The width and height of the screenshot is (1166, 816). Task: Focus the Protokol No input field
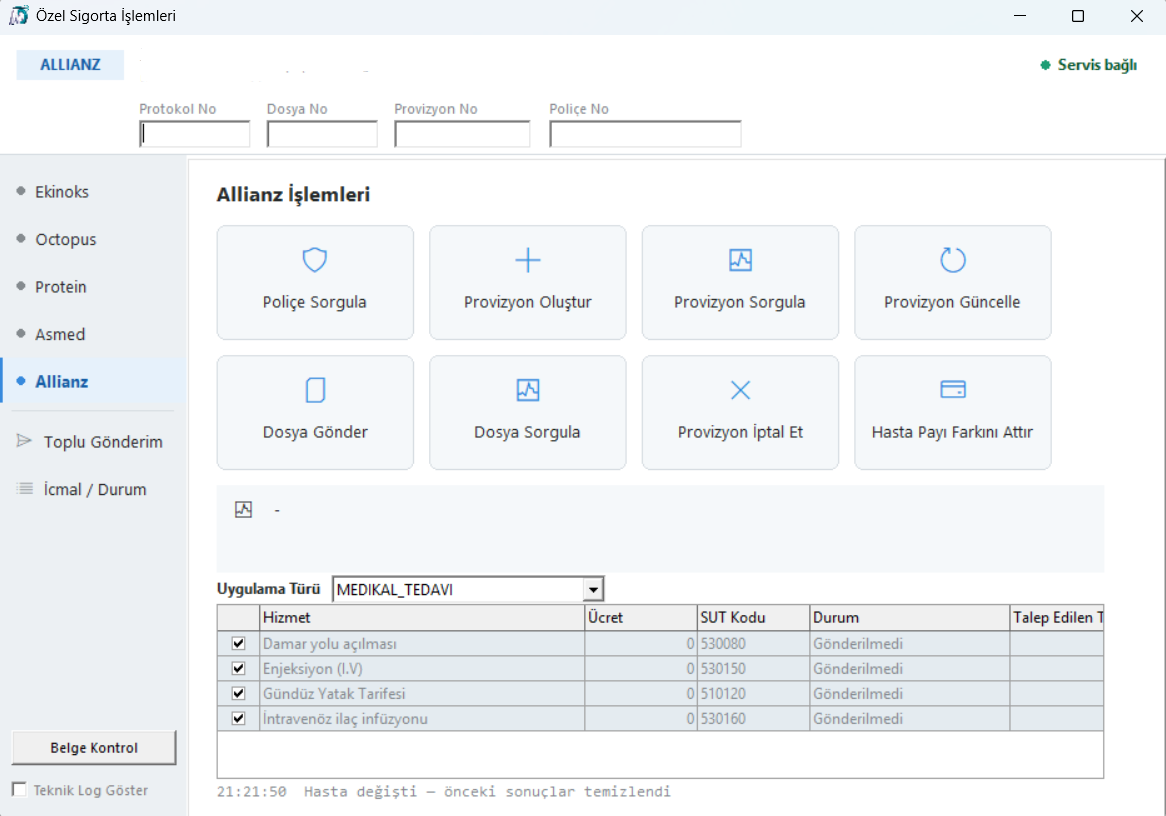(195, 134)
